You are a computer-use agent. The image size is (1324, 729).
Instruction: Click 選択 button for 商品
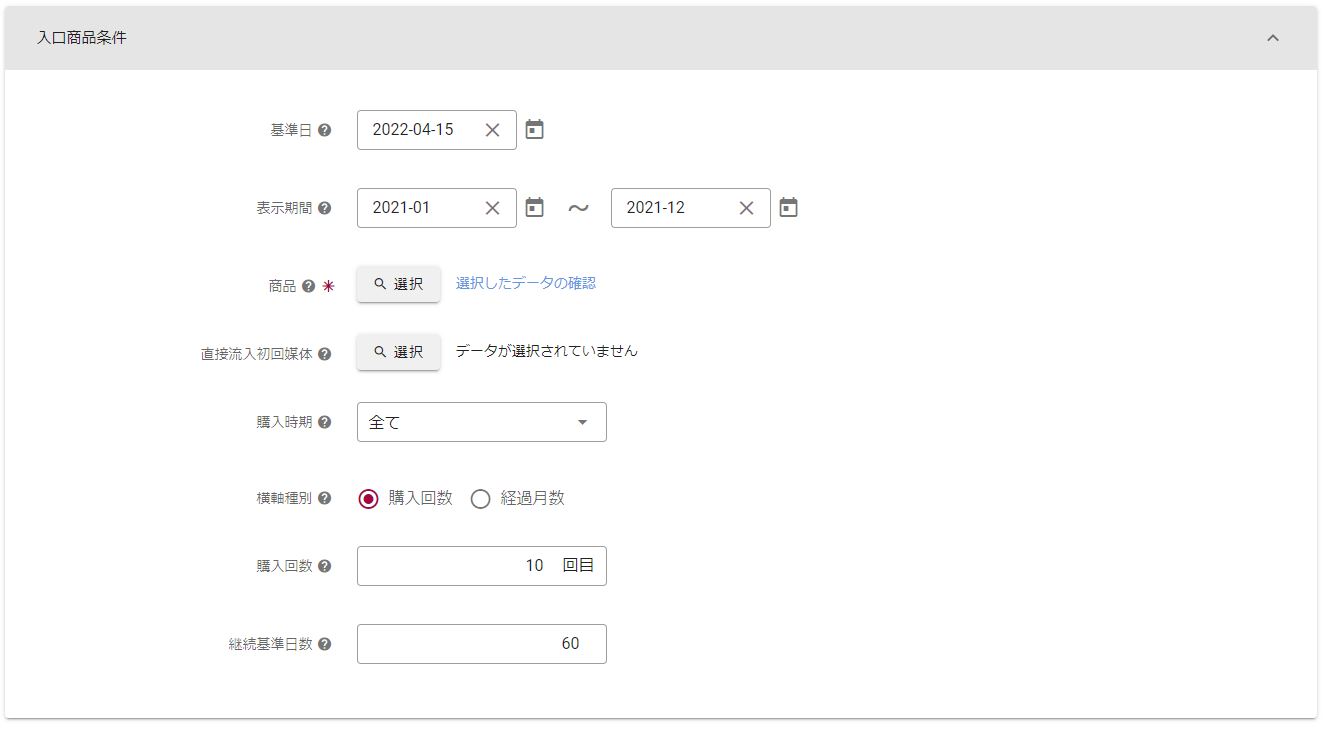[x=398, y=284]
